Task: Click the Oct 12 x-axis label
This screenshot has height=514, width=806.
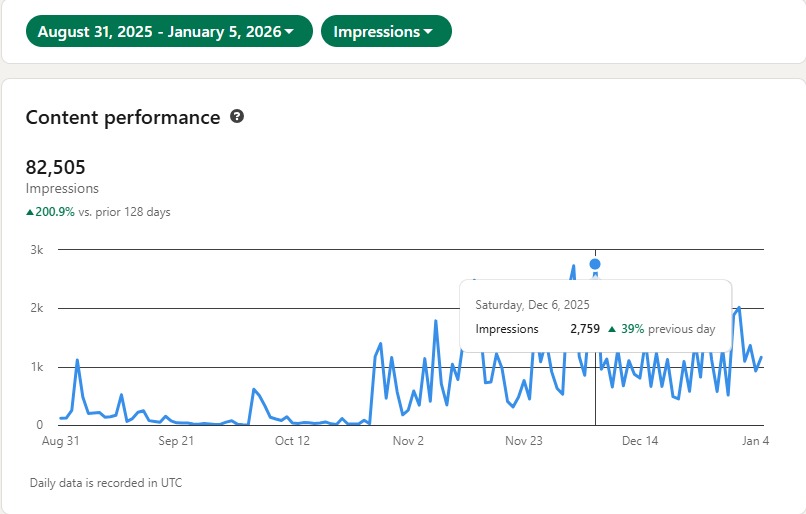Action: click(292, 440)
